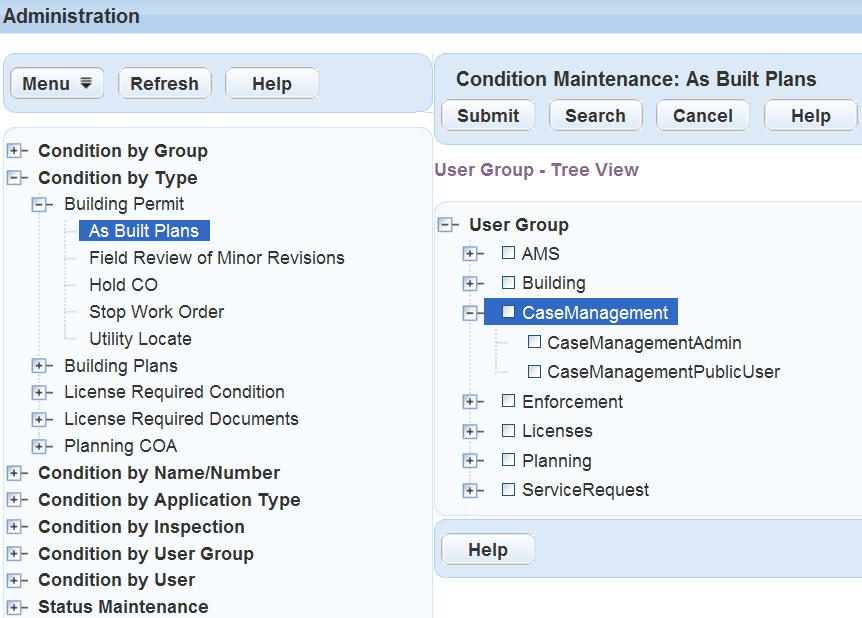Viewport: 862px width, 618px height.
Task: Expand the ServiceRequest plus icon
Action: pyautogui.click(x=470, y=490)
